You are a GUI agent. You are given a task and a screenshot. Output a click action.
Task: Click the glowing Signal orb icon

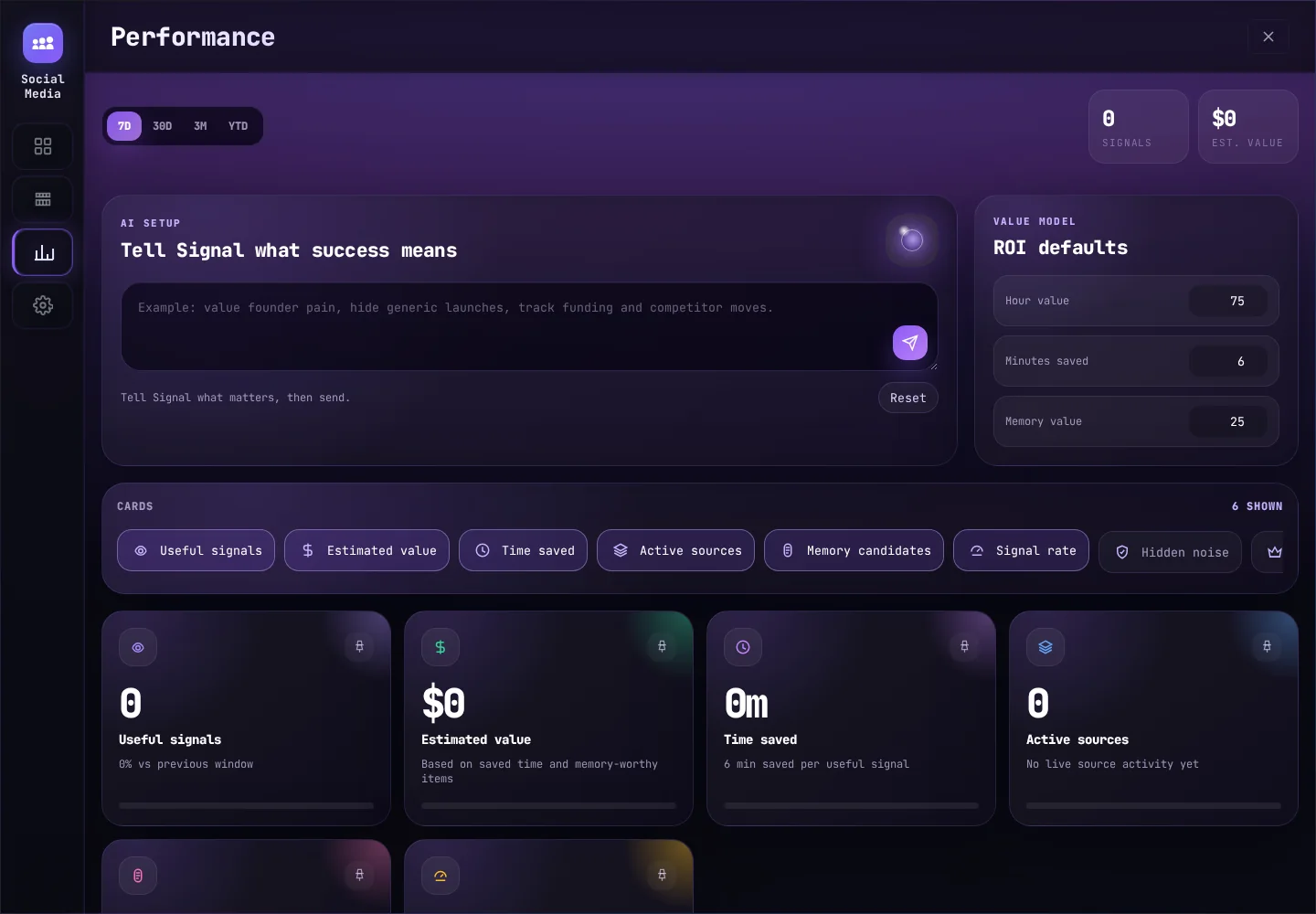click(912, 239)
